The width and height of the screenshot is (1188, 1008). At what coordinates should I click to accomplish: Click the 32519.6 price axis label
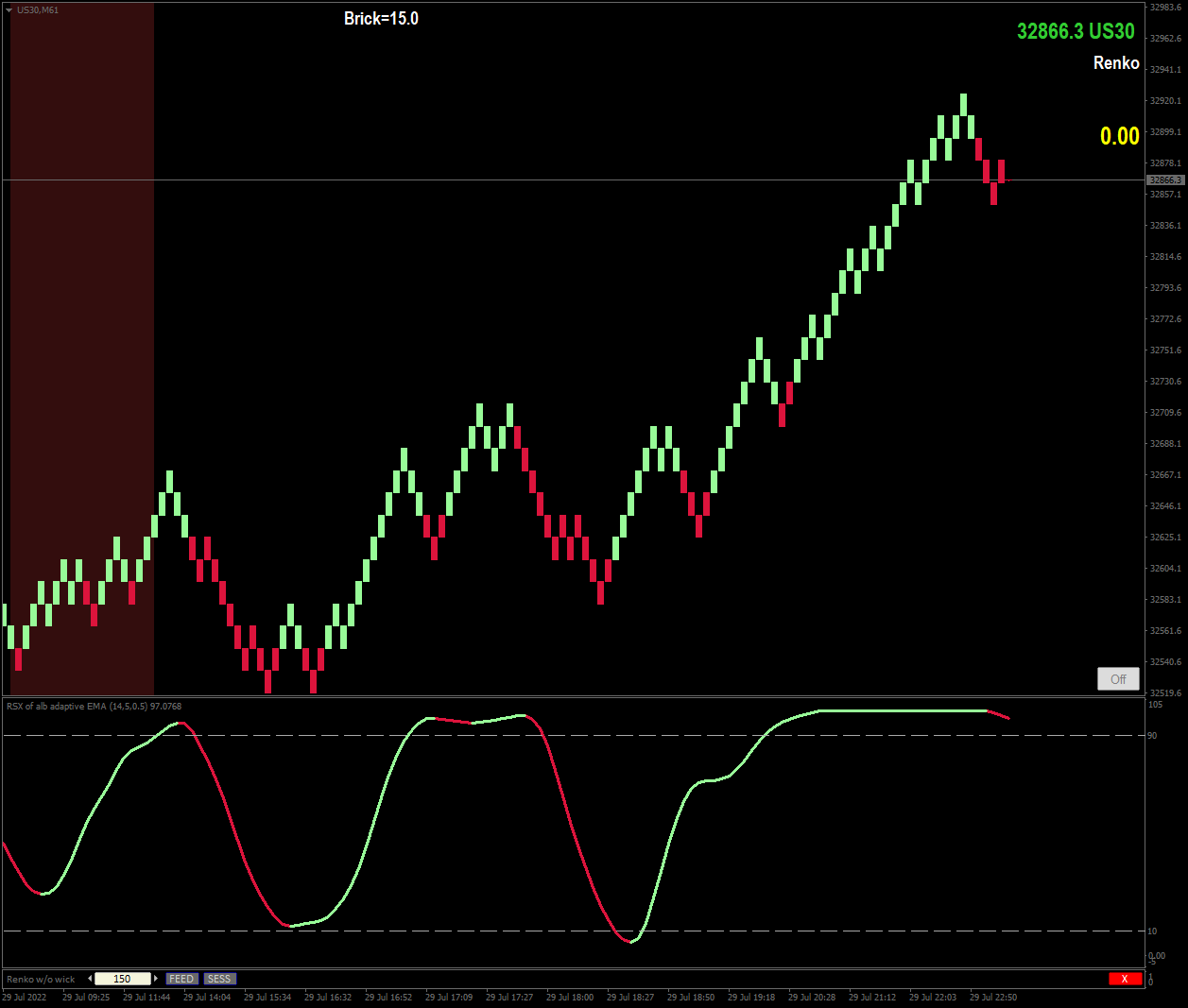[x=1165, y=693]
